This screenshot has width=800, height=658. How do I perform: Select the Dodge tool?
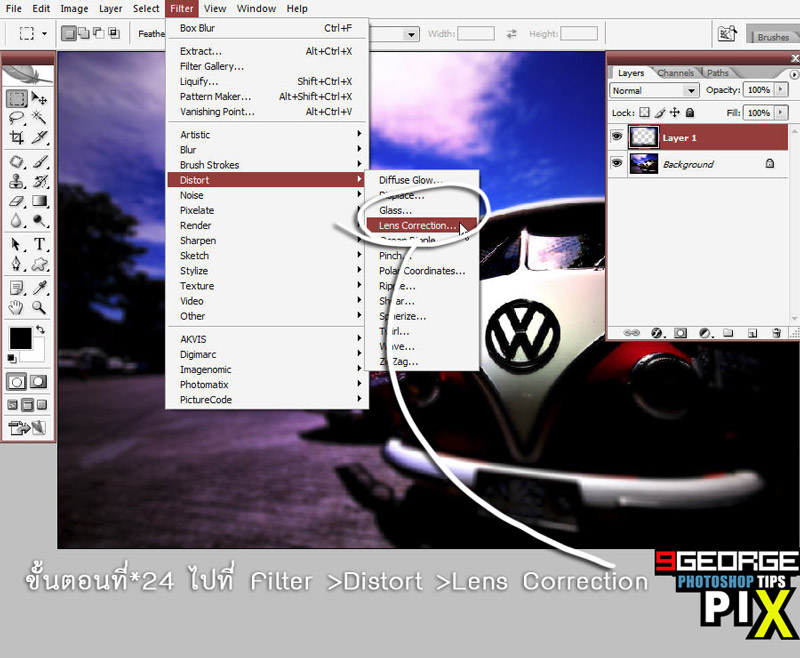(x=39, y=220)
